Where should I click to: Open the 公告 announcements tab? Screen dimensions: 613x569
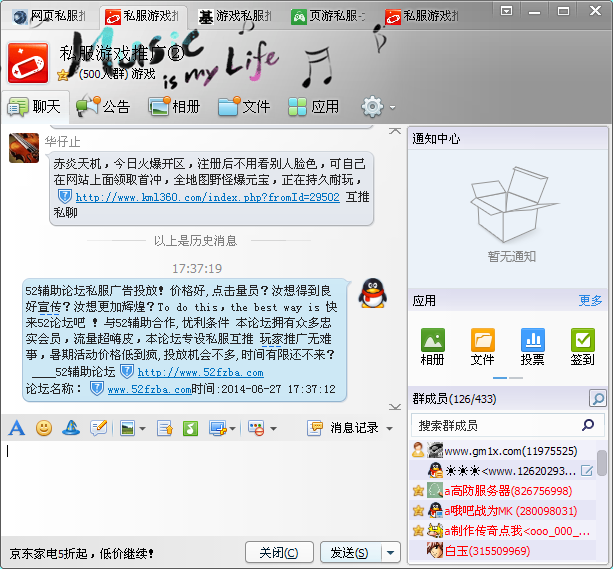[103, 107]
